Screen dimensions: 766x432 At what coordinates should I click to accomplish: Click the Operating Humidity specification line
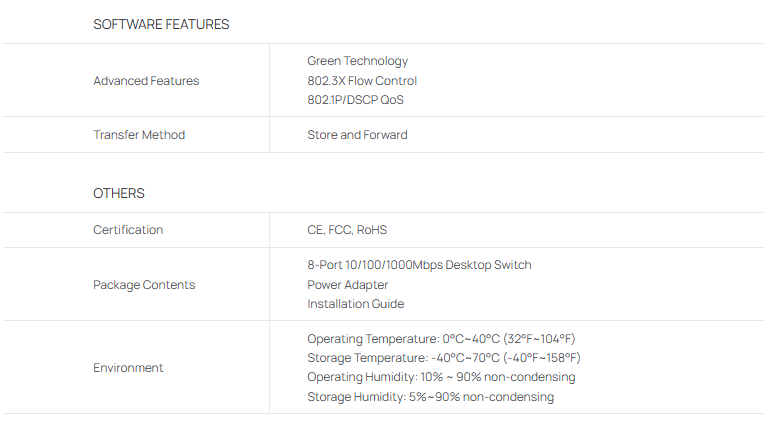(441, 377)
